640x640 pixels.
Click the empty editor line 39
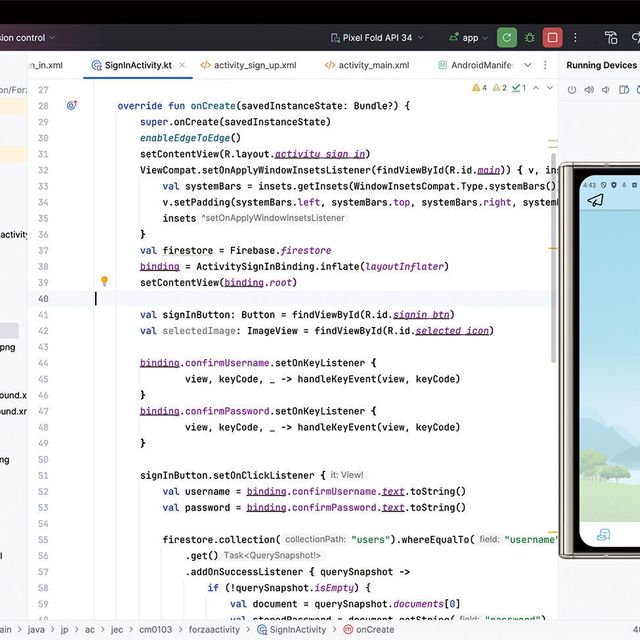pyautogui.click(x=300, y=298)
